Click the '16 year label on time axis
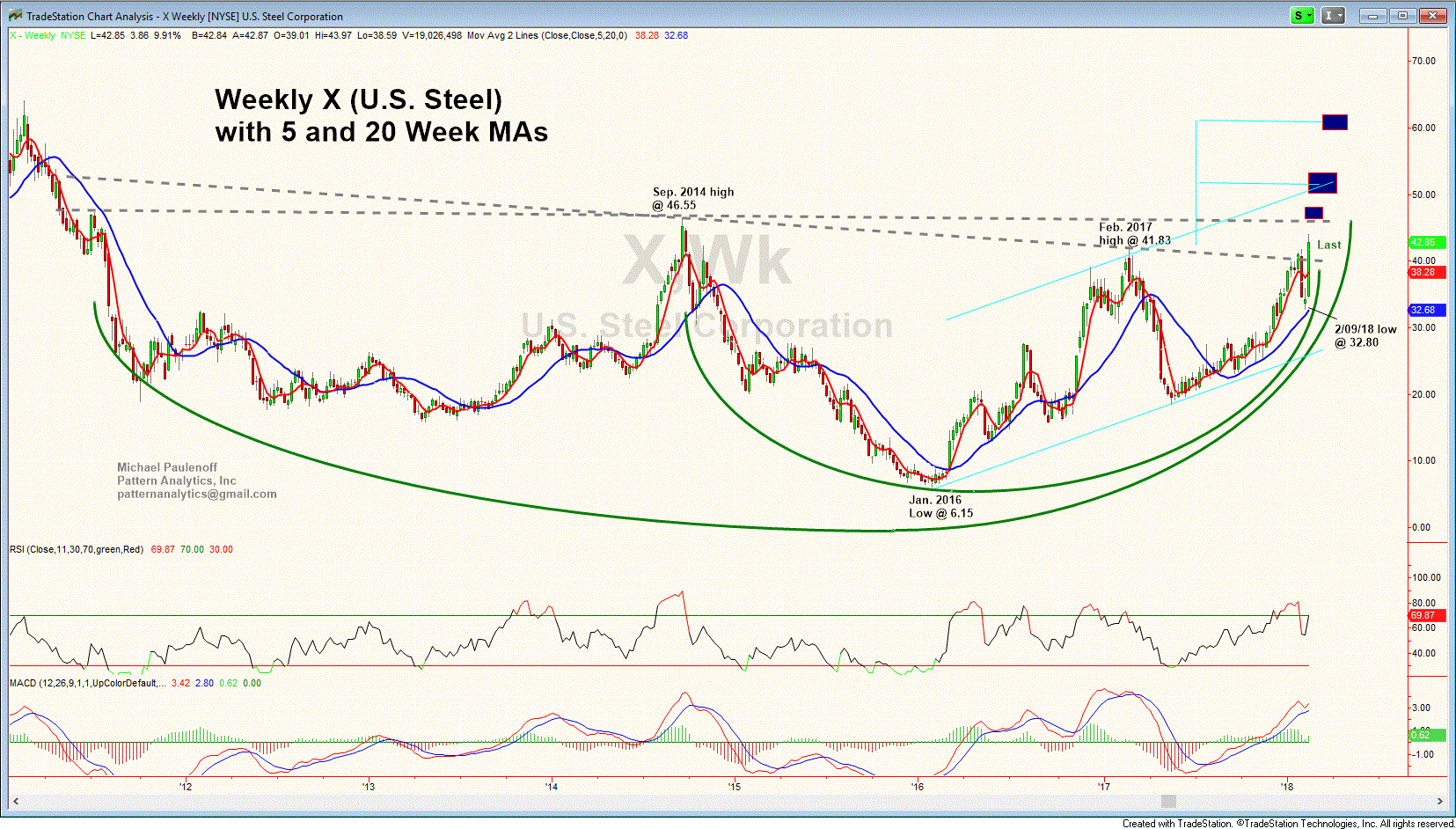The height and width of the screenshot is (829, 1456). [918, 786]
